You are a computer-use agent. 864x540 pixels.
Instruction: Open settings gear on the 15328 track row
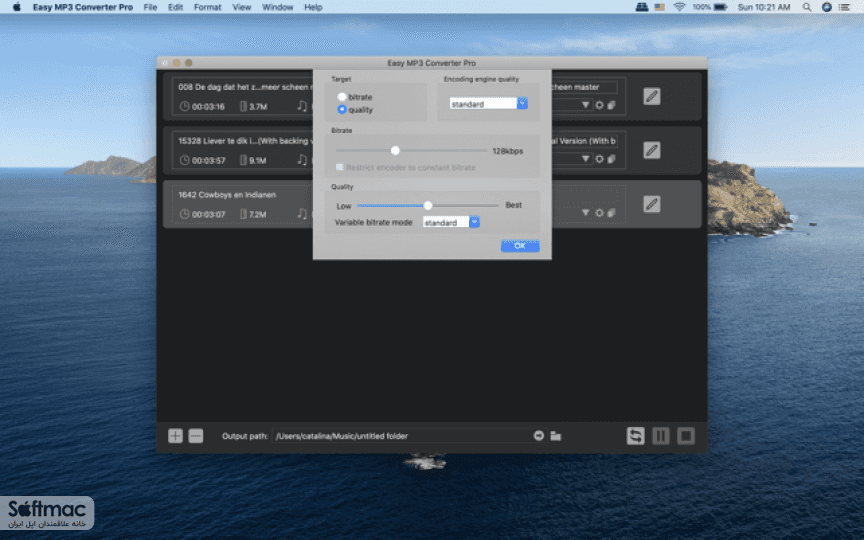click(599, 159)
